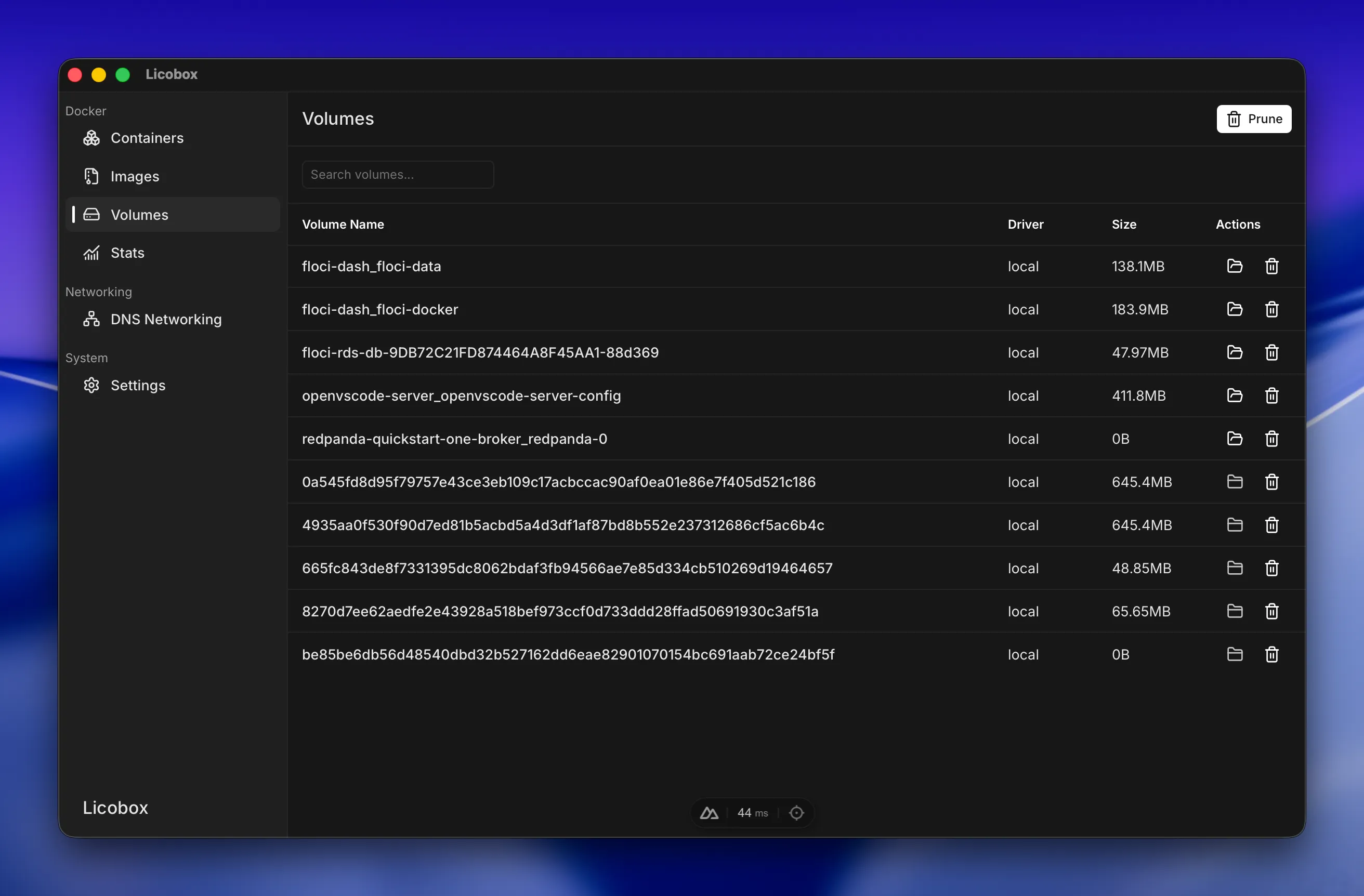The image size is (1364, 896).
Task: Delete the 0a545fd8 volume
Action: click(x=1271, y=482)
